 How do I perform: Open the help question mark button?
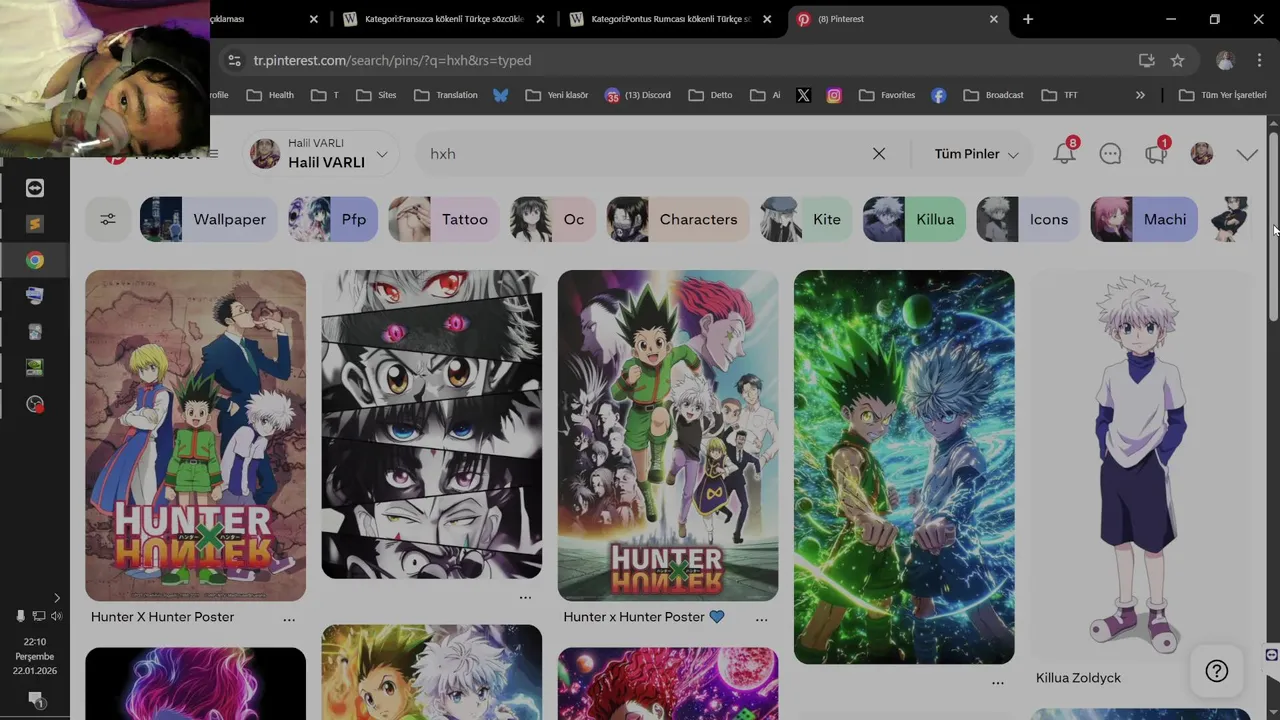point(1217,671)
